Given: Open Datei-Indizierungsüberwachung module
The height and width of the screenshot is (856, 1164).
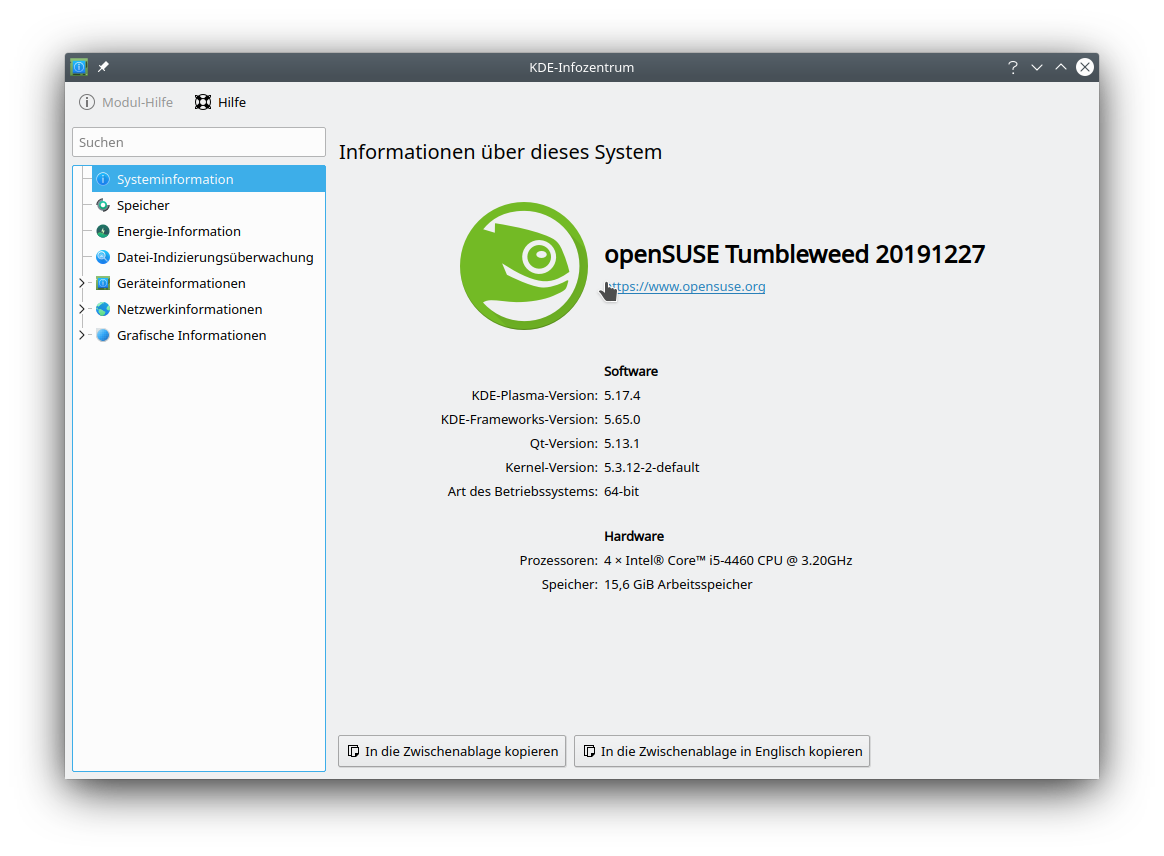Looking at the screenshot, I should point(215,257).
